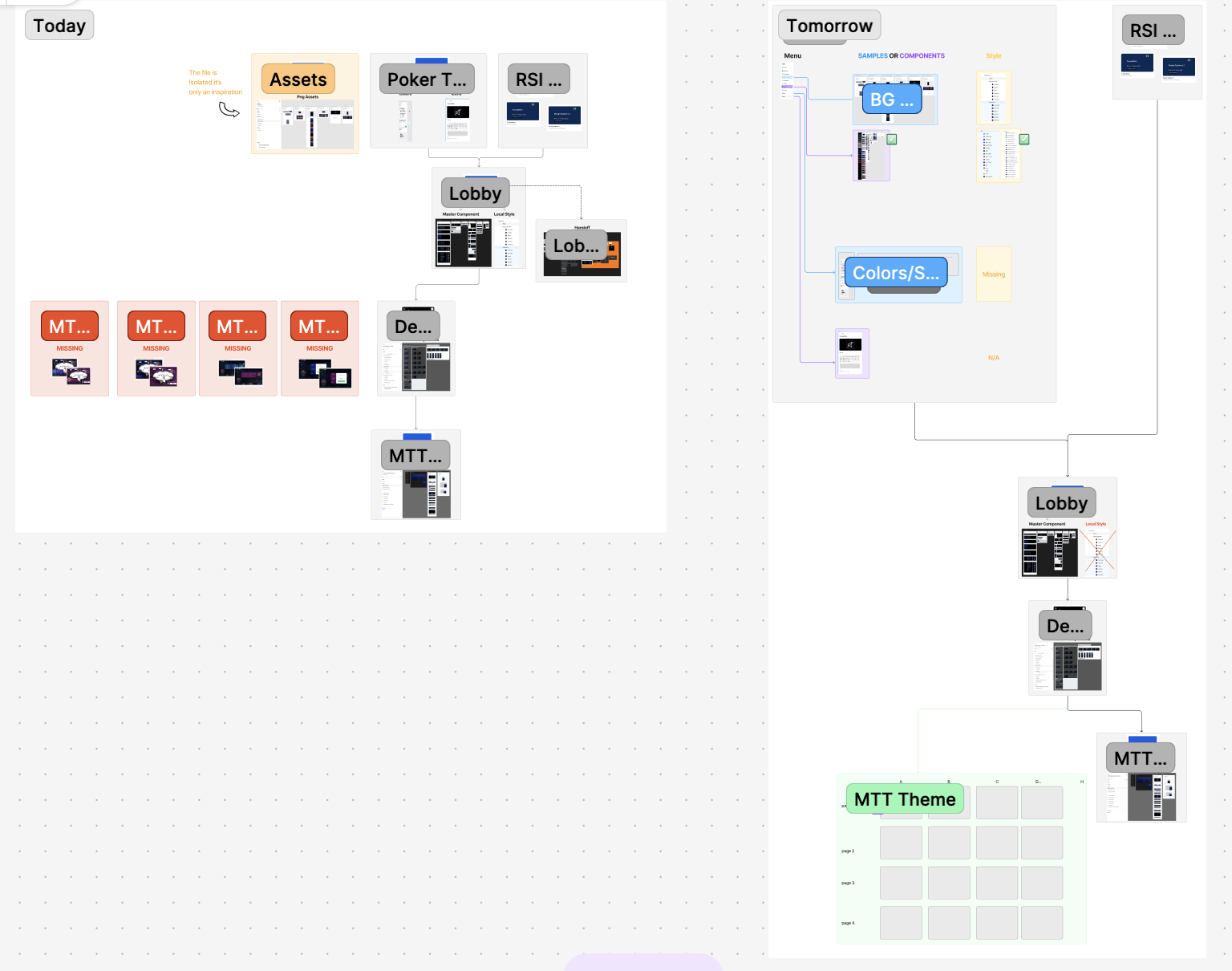Click the orange "Assets" label
The width and height of the screenshot is (1232, 971).
tap(298, 79)
